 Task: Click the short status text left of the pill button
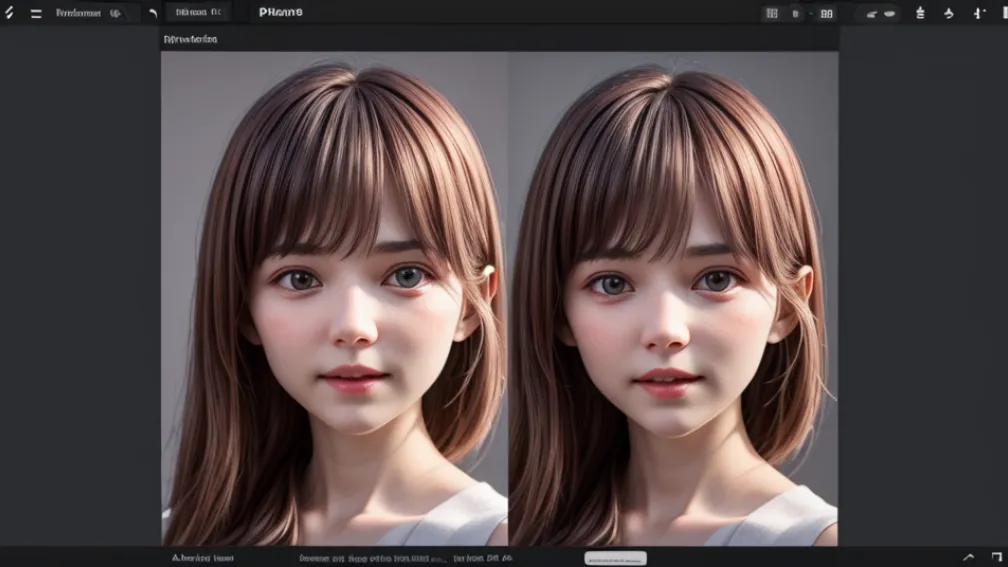coord(483,558)
